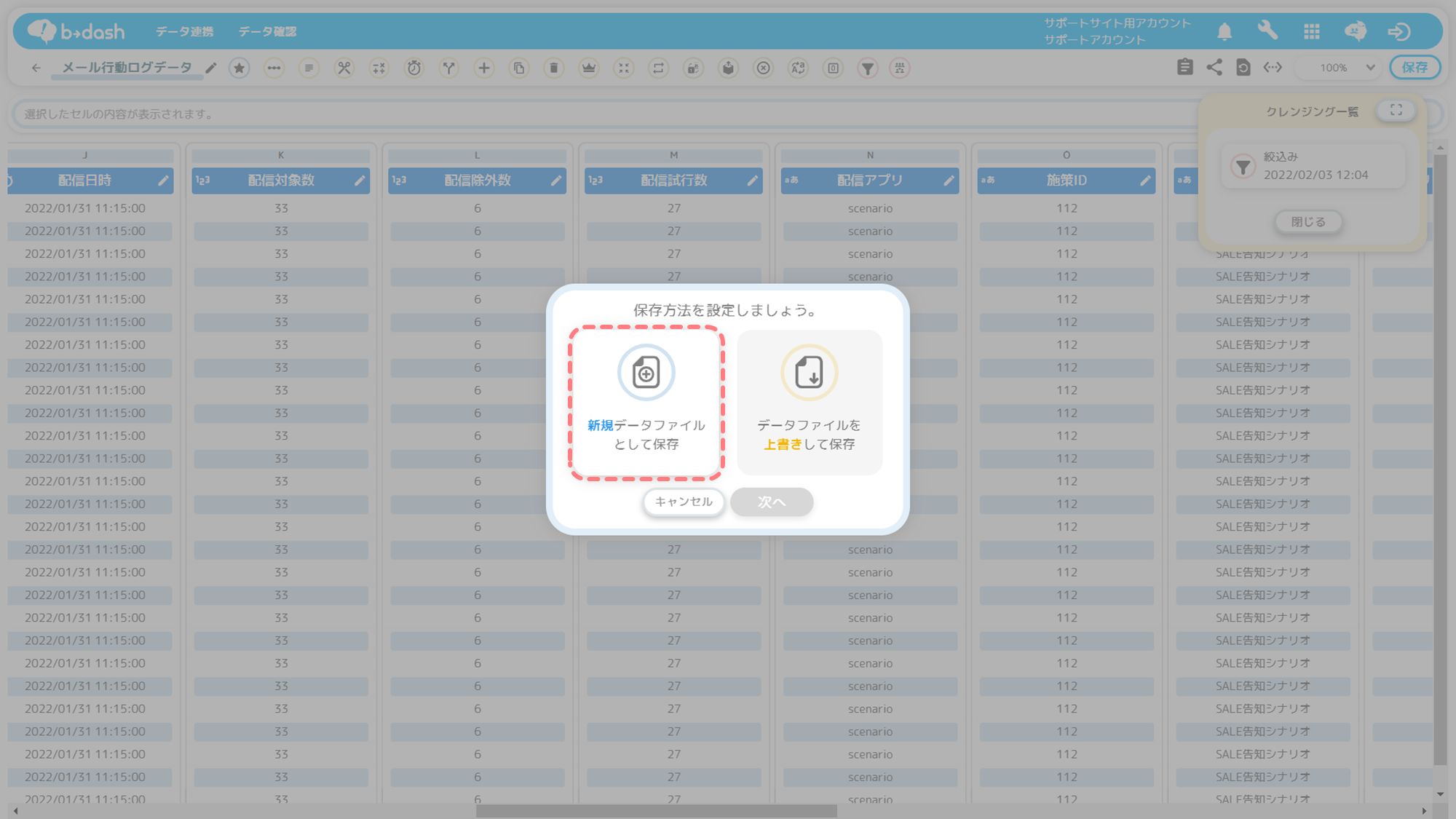This screenshot has height=819, width=1456.
Task: Click the plus add icon
Action: (483, 68)
